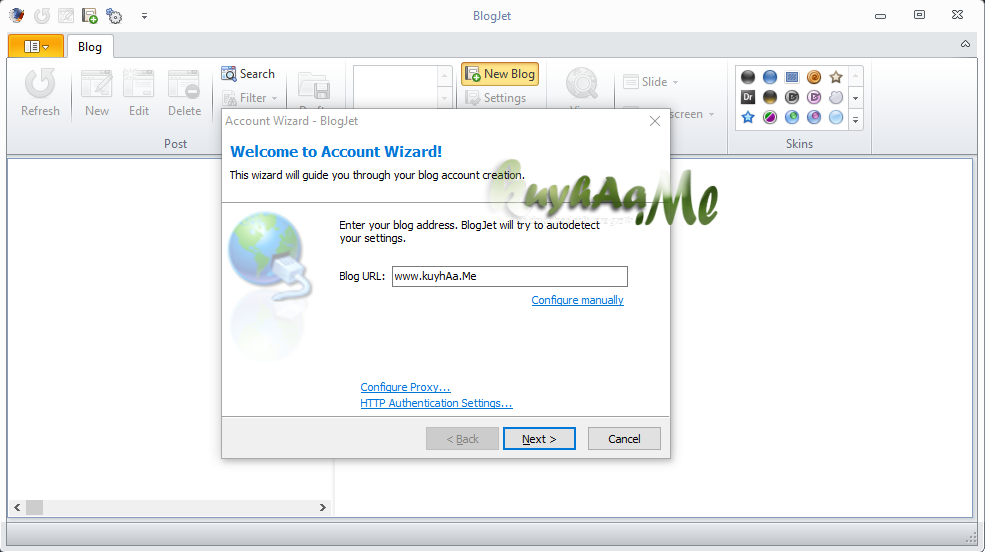Open blog Settings in ribbon

496,98
